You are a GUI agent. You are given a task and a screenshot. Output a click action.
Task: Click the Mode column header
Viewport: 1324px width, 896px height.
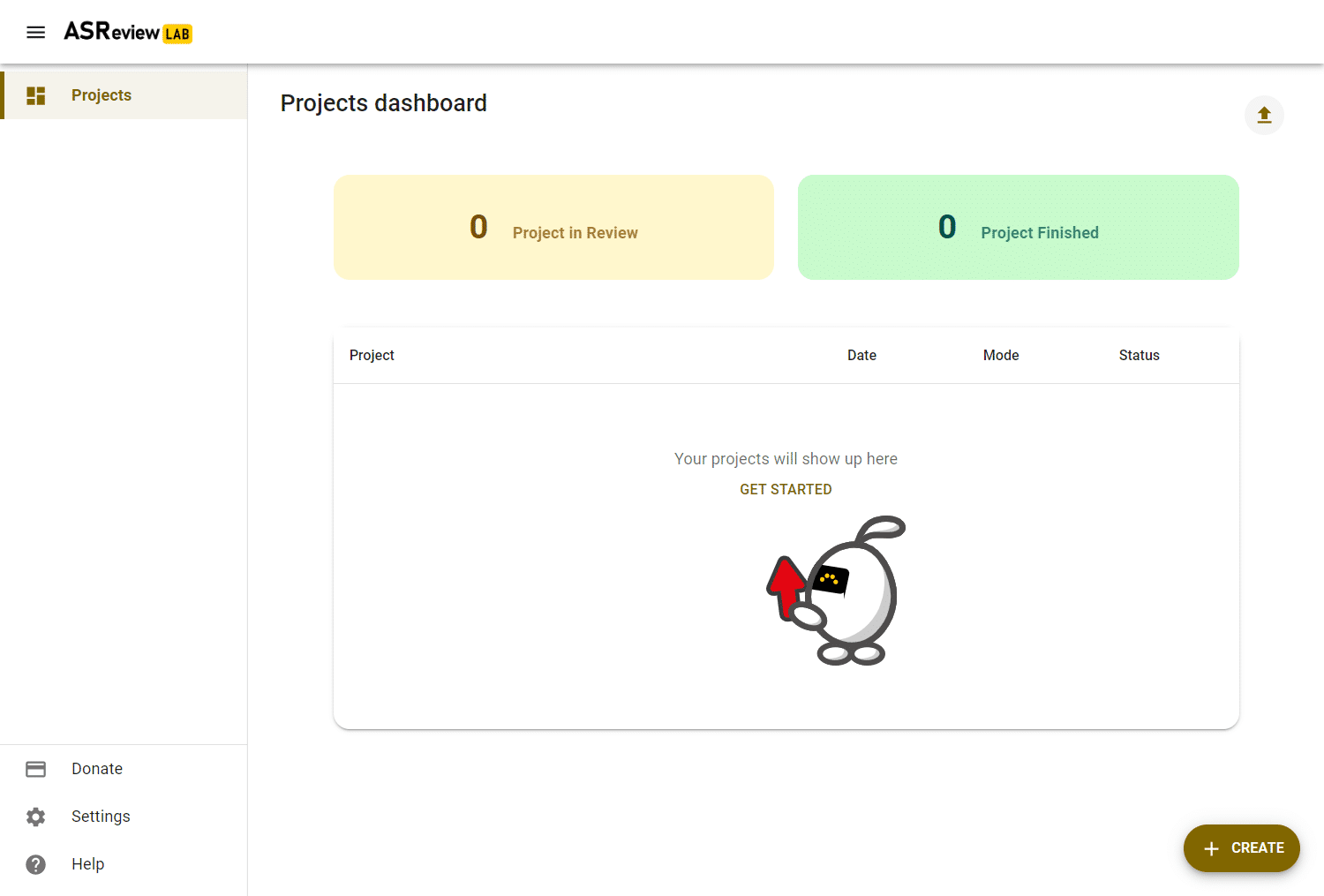(1001, 355)
